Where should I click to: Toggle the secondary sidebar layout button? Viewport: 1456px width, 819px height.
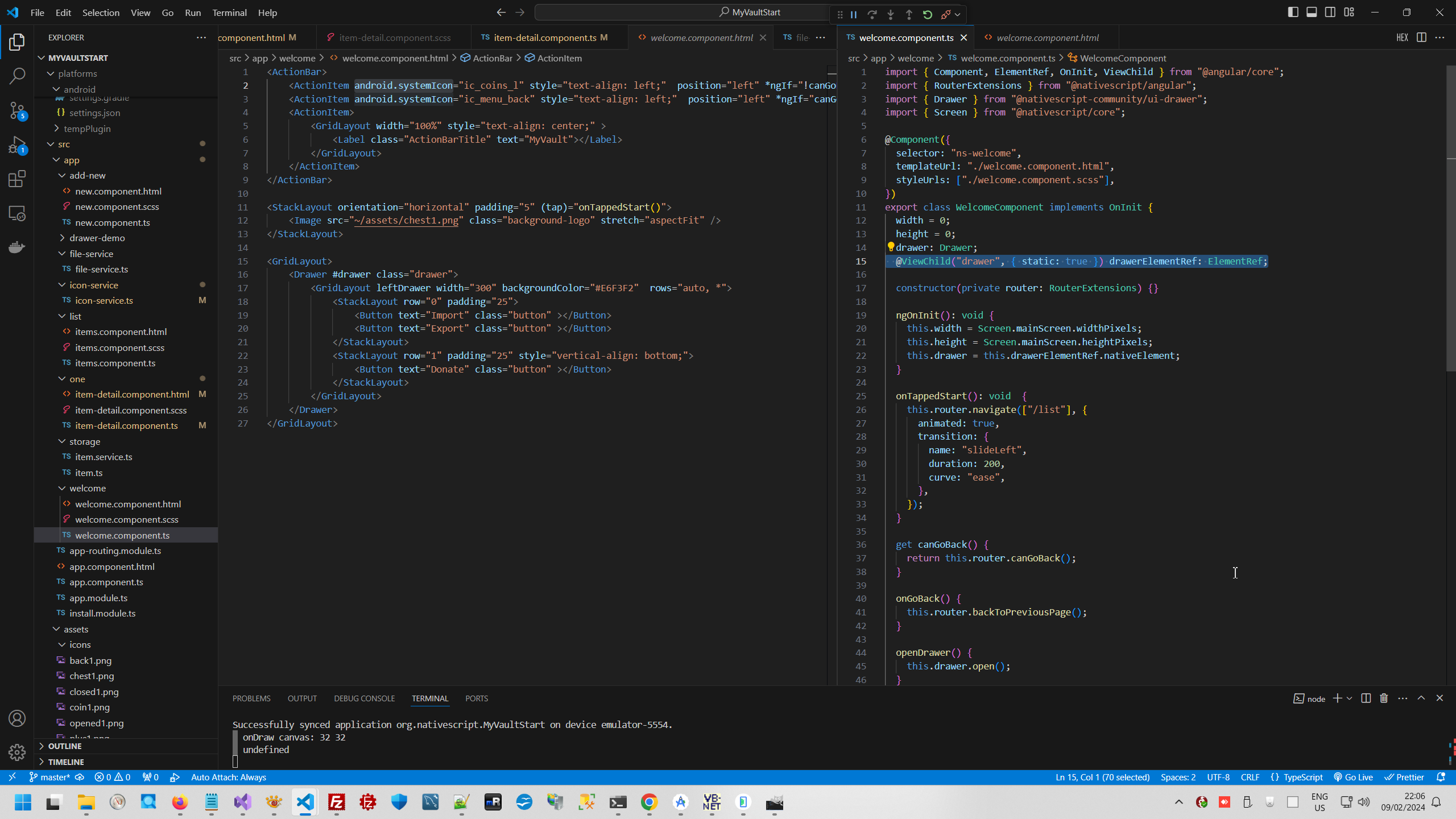pyautogui.click(x=1330, y=12)
